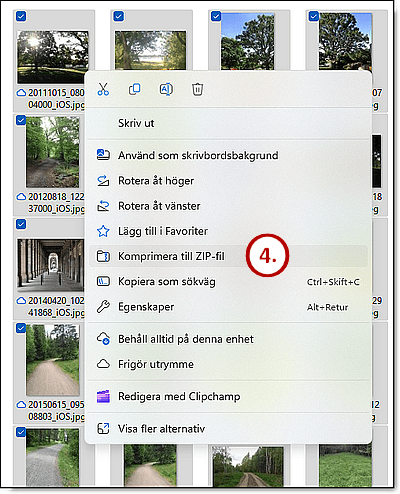
Task: Select the 20120818_122 forest path thumbnail
Action: tap(53, 152)
